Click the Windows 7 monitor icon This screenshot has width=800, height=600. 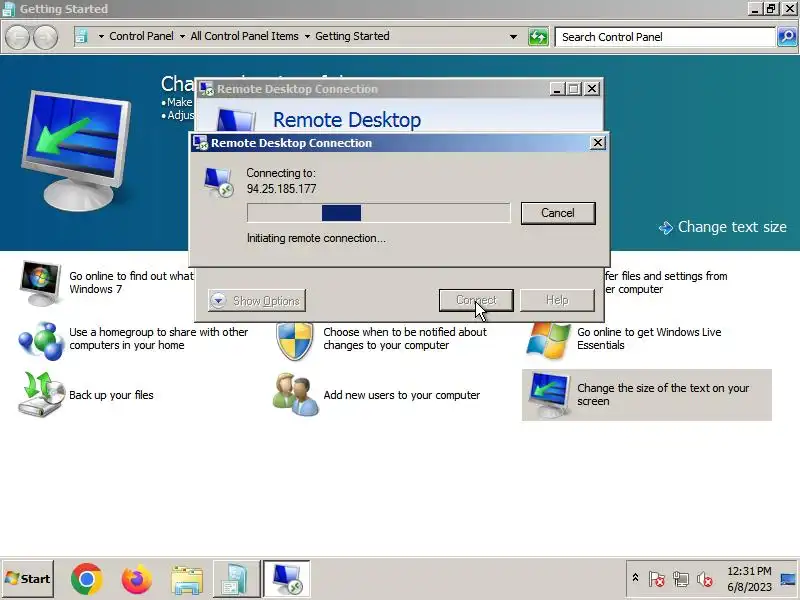pos(41,283)
